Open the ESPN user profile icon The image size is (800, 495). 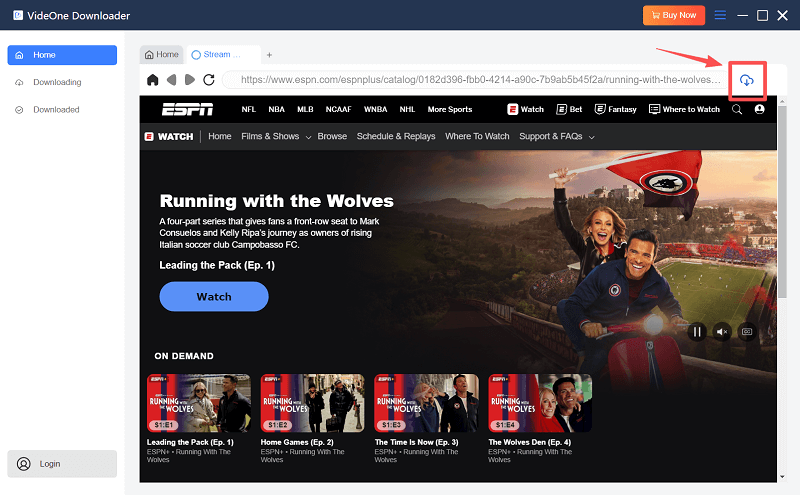pos(760,109)
